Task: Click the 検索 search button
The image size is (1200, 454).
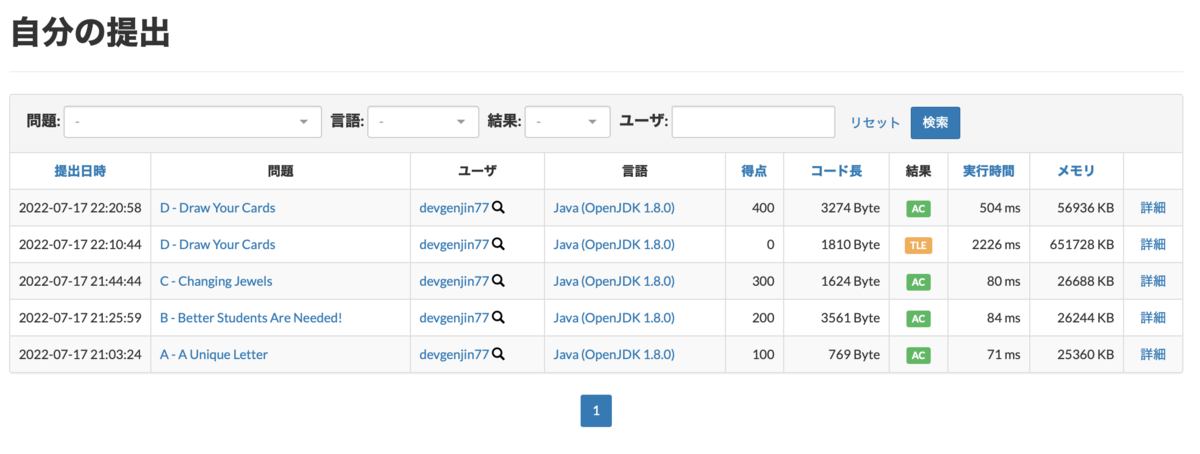Action: point(935,122)
